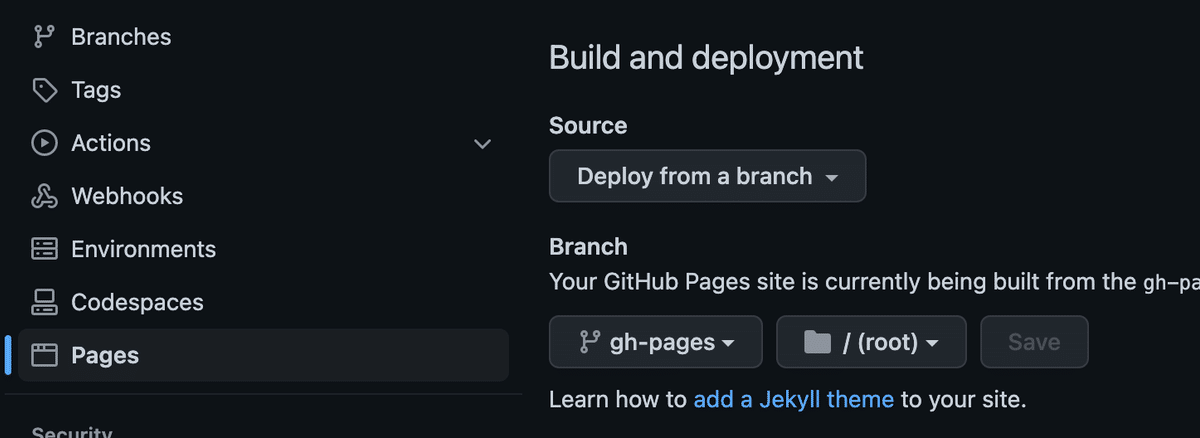Click the Build and deployment heading
1200x438 pixels.
point(706,58)
